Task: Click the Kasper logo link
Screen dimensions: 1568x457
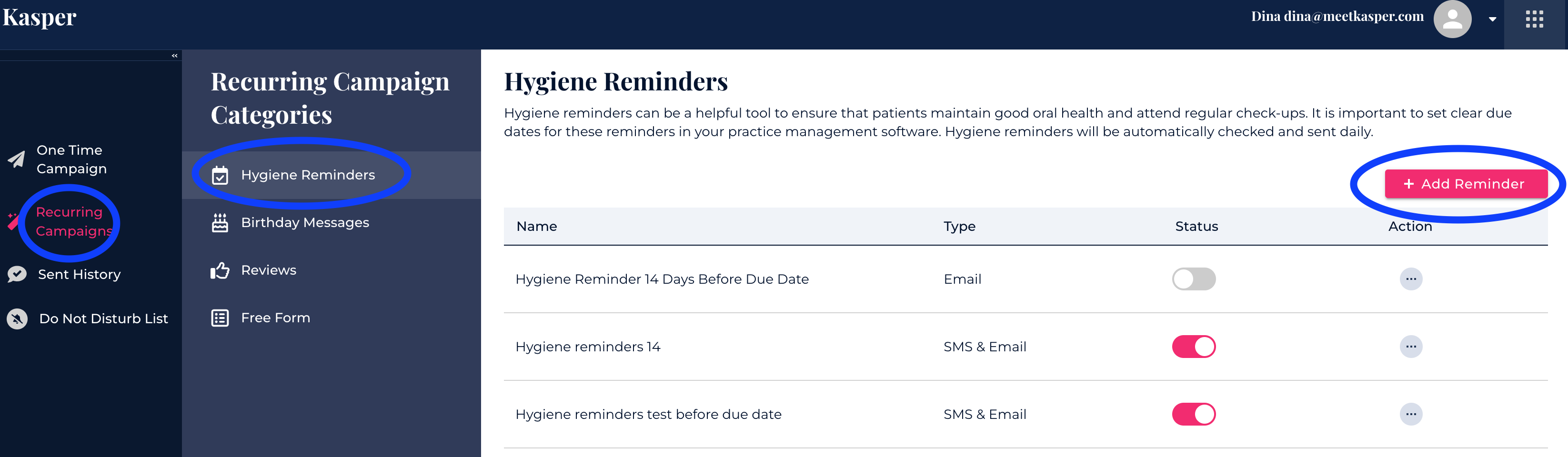Action: (40, 18)
